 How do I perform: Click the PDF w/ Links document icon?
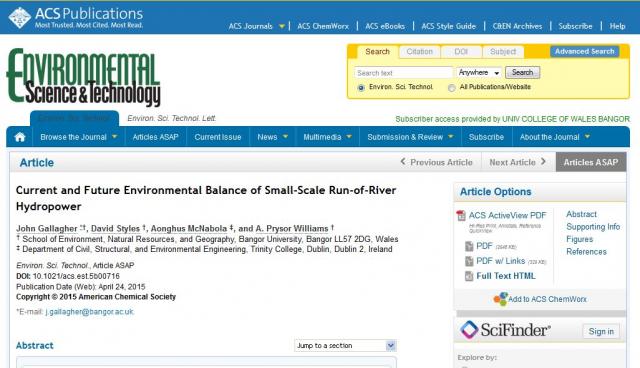(x=469, y=261)
